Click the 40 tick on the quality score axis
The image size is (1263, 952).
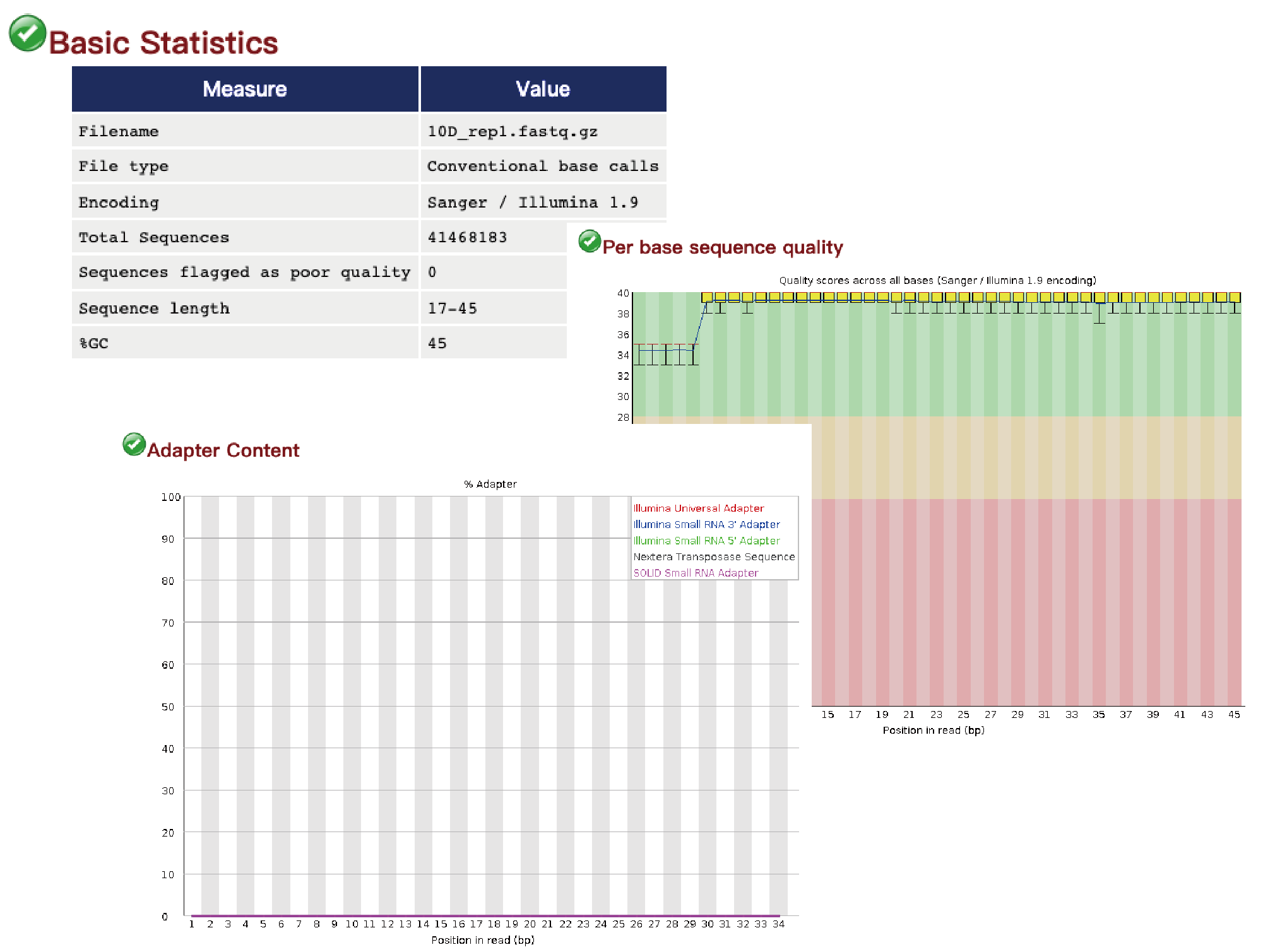pos(623,293)
